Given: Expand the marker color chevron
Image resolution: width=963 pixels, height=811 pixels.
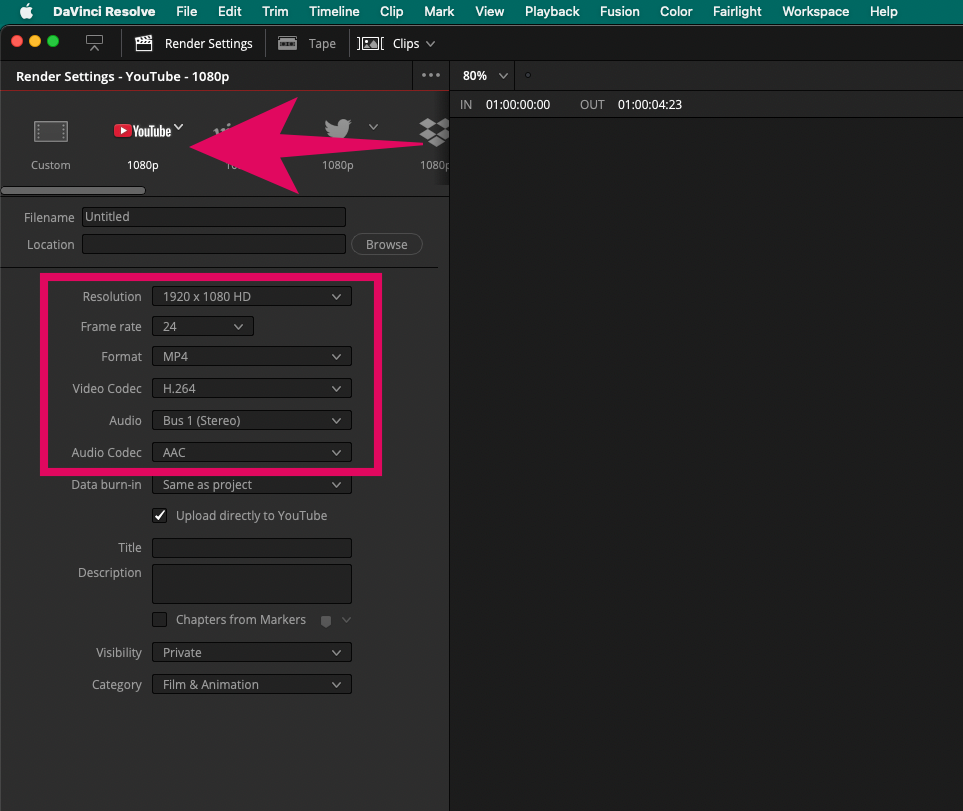Looking at the screenshot, I should coord(346,620).
